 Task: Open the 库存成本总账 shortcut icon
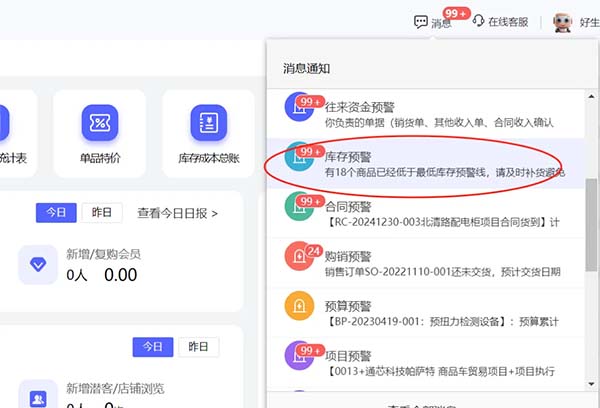tap(209, 122)
